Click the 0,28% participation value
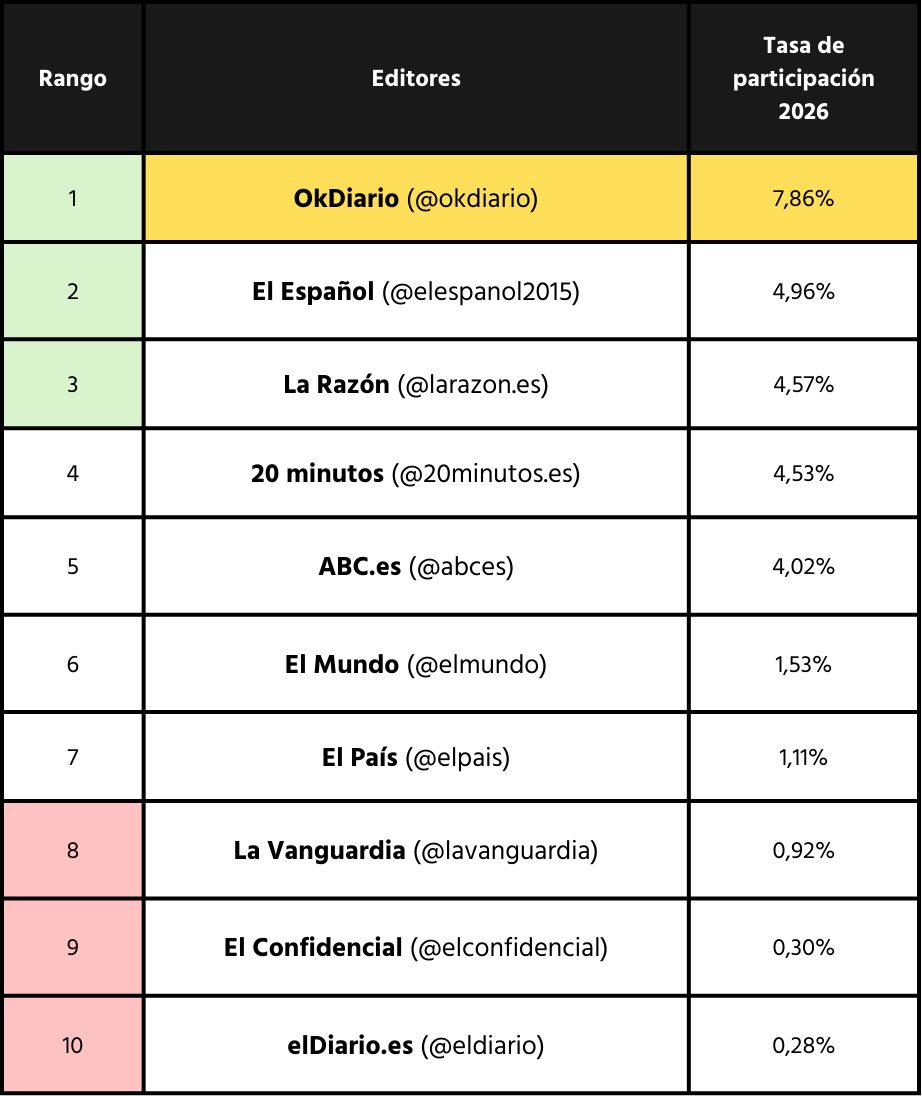 804,1046
